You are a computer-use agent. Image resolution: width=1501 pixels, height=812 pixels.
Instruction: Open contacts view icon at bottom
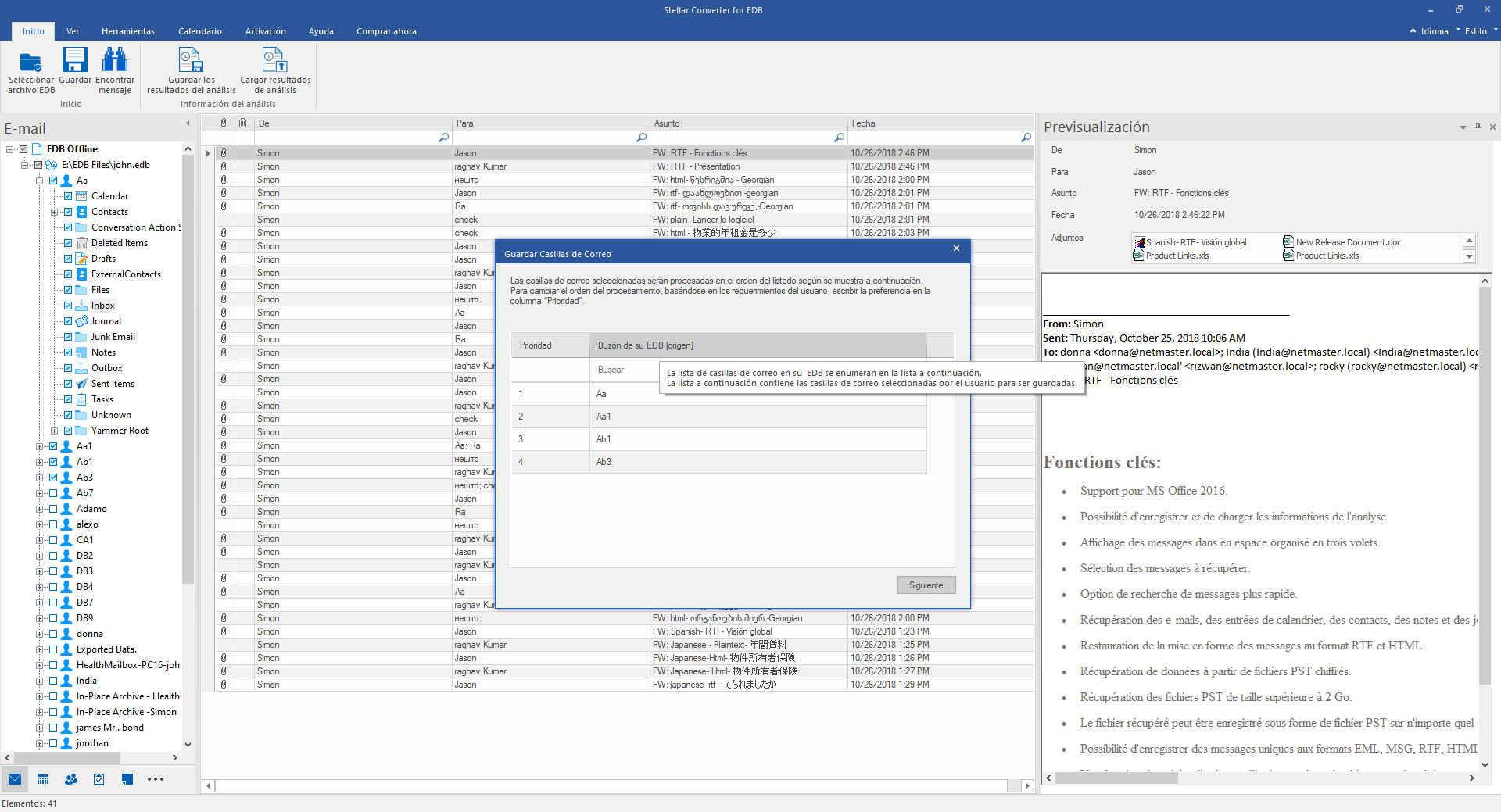[71, 779]
